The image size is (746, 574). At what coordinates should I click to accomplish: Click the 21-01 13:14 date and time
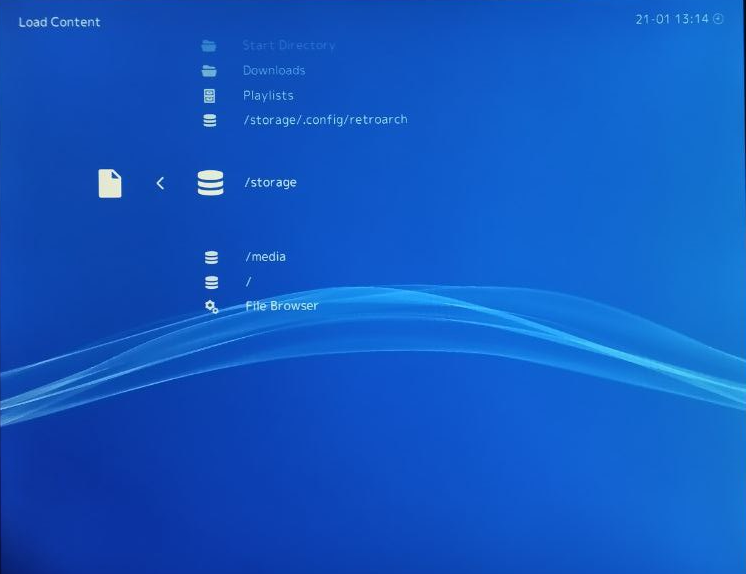coord(672,19)
